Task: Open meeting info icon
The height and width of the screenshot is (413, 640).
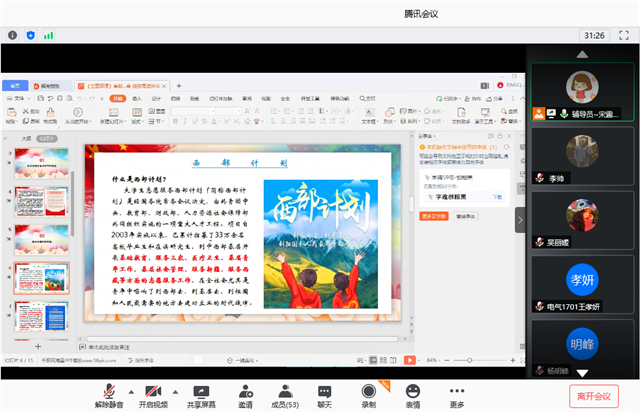Action: pyautogui.click(x=13, y=36)
